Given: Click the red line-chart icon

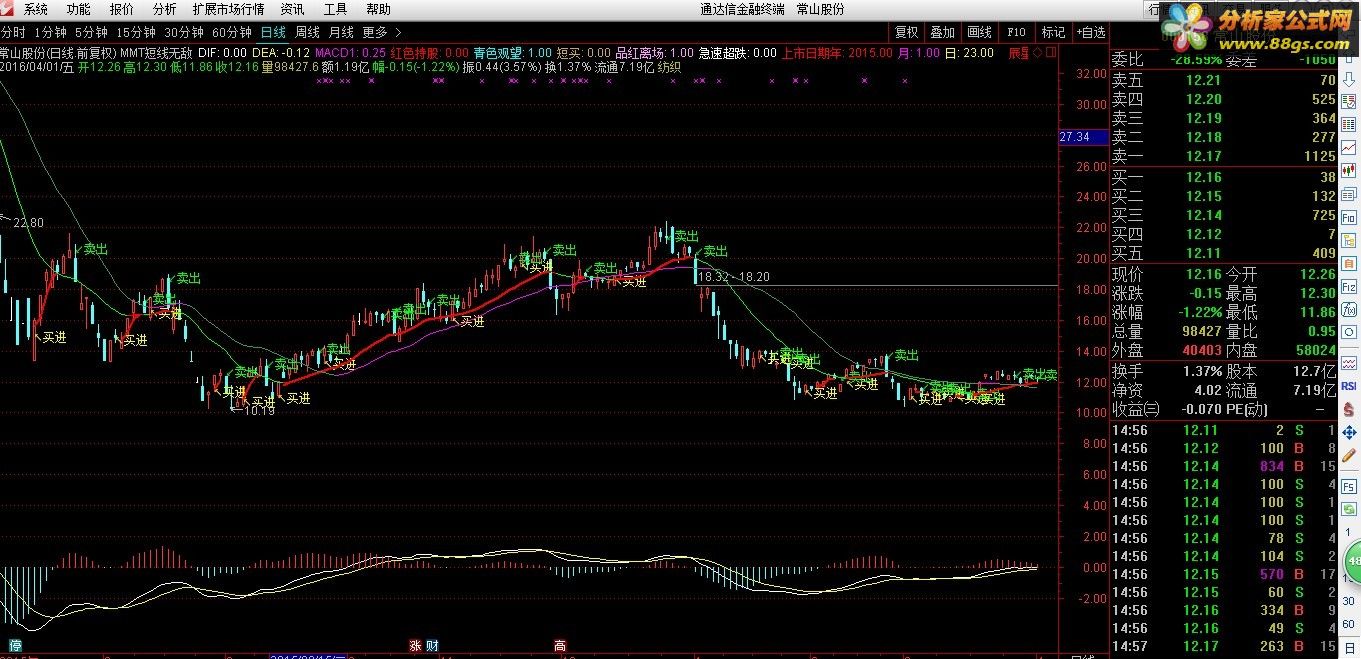Looking at the screenshot, I should click(x=1349, y=146).
